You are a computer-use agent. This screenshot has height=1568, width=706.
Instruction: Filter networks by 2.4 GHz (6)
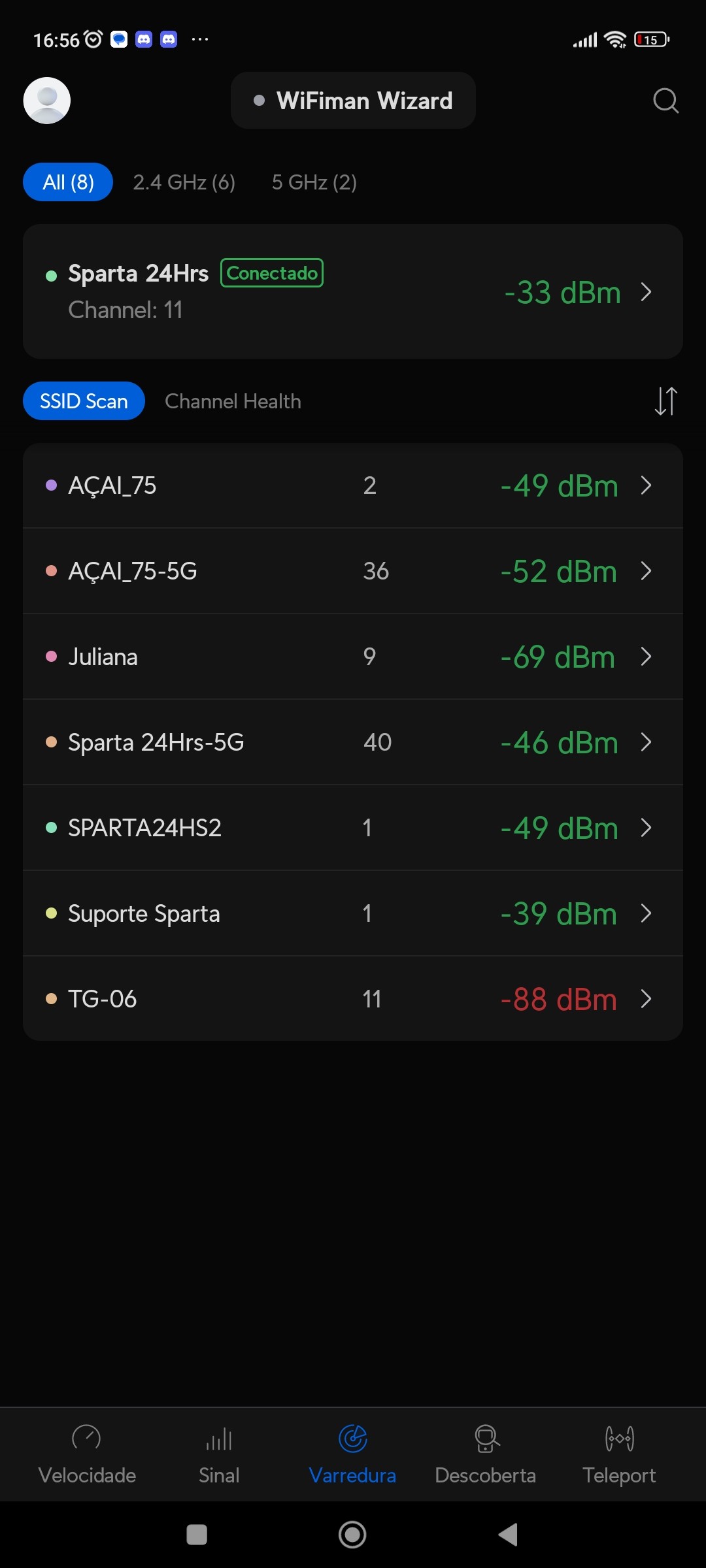click(184, 182)
